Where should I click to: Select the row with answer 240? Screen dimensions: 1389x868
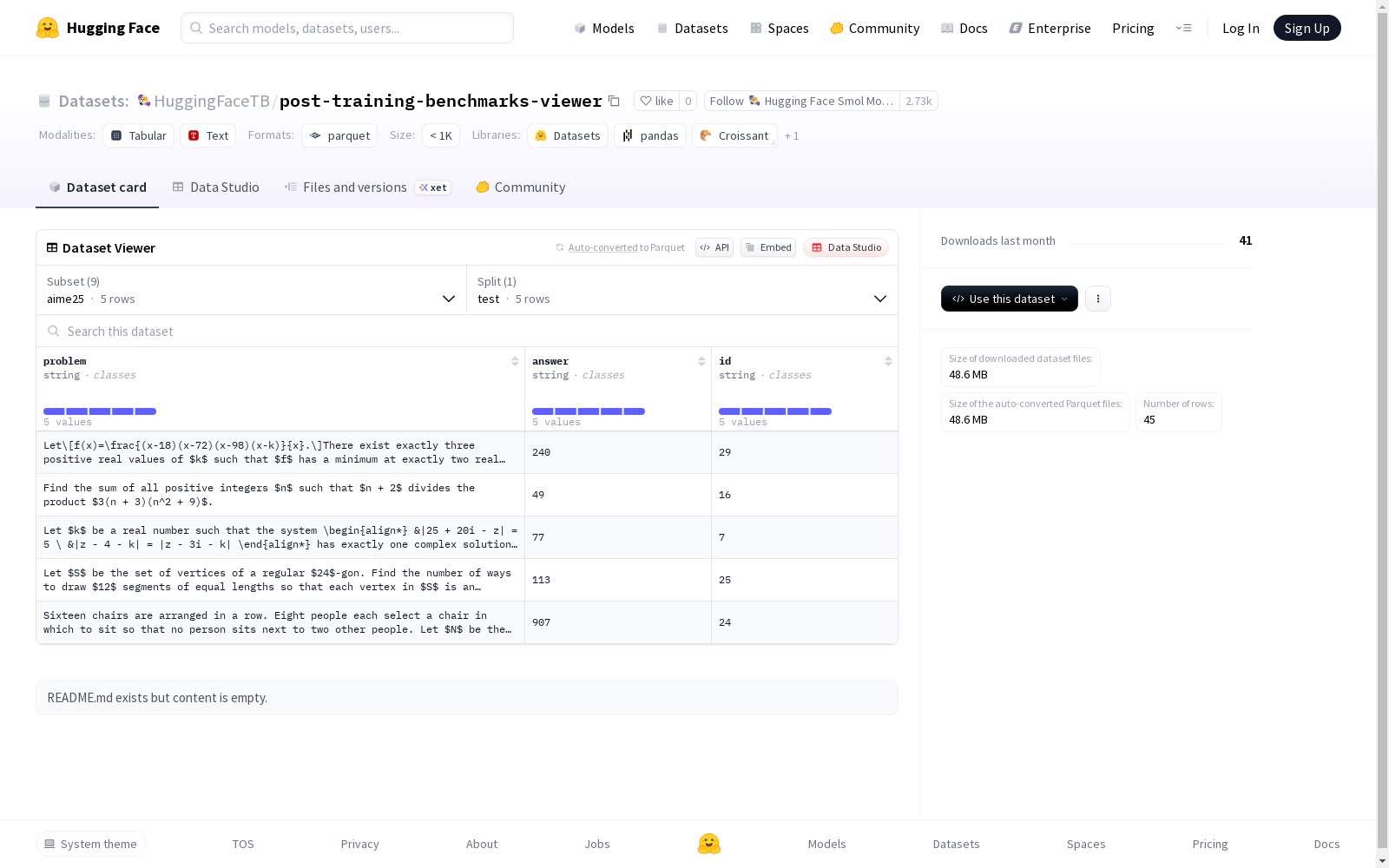pyautogui.click(x=467, y=452)
